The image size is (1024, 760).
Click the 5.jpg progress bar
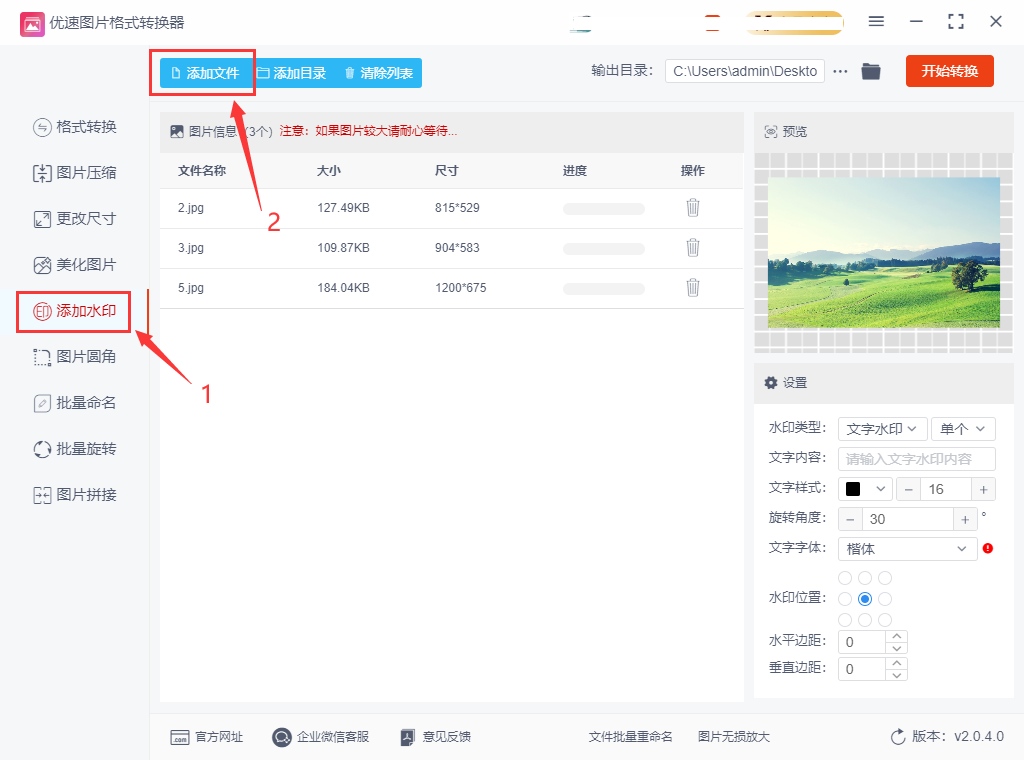603,289
